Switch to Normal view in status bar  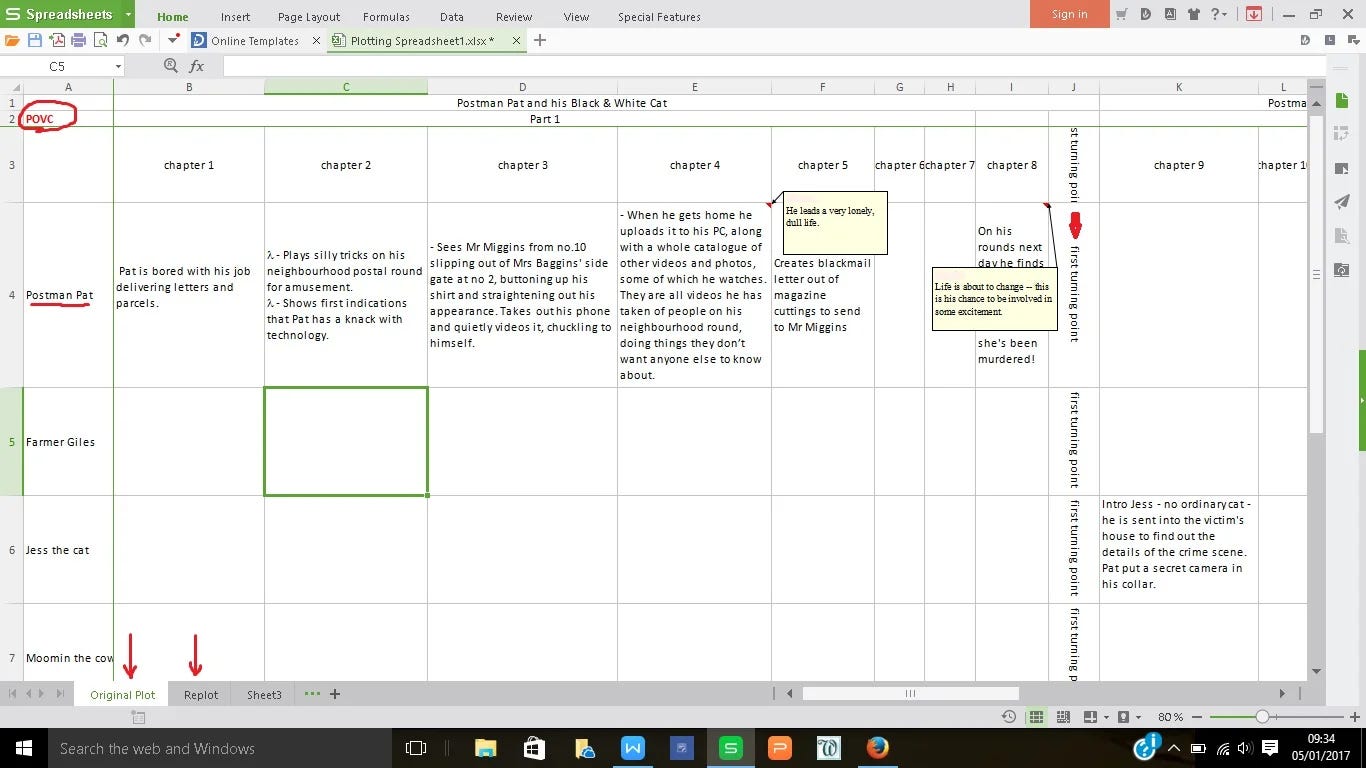[1036, 717]
